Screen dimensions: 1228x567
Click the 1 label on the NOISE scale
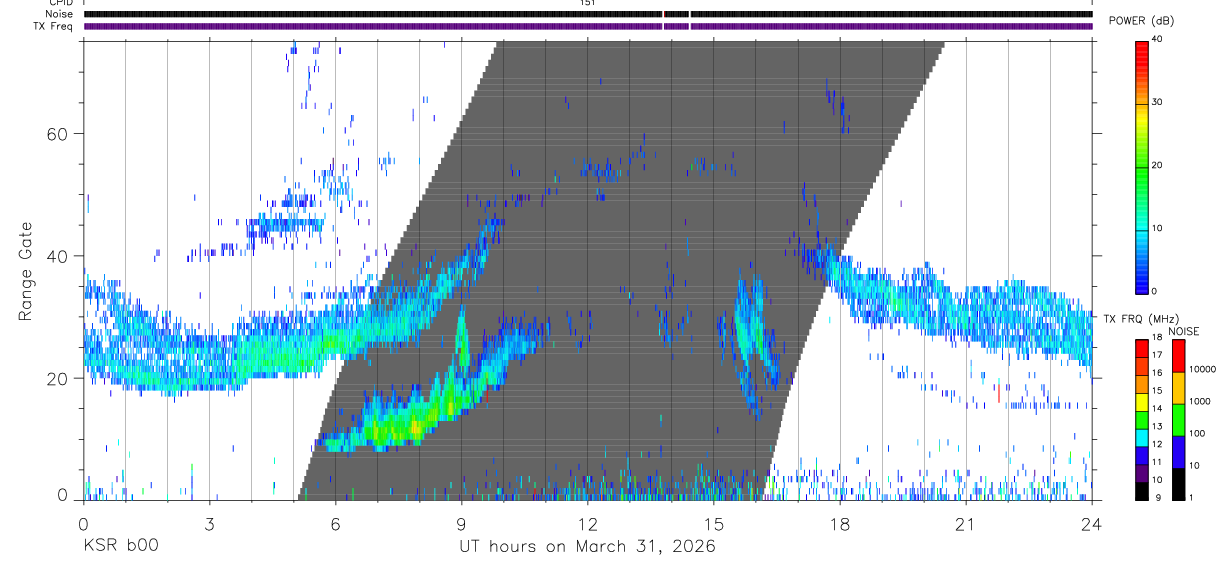(x=1191, y=498)
